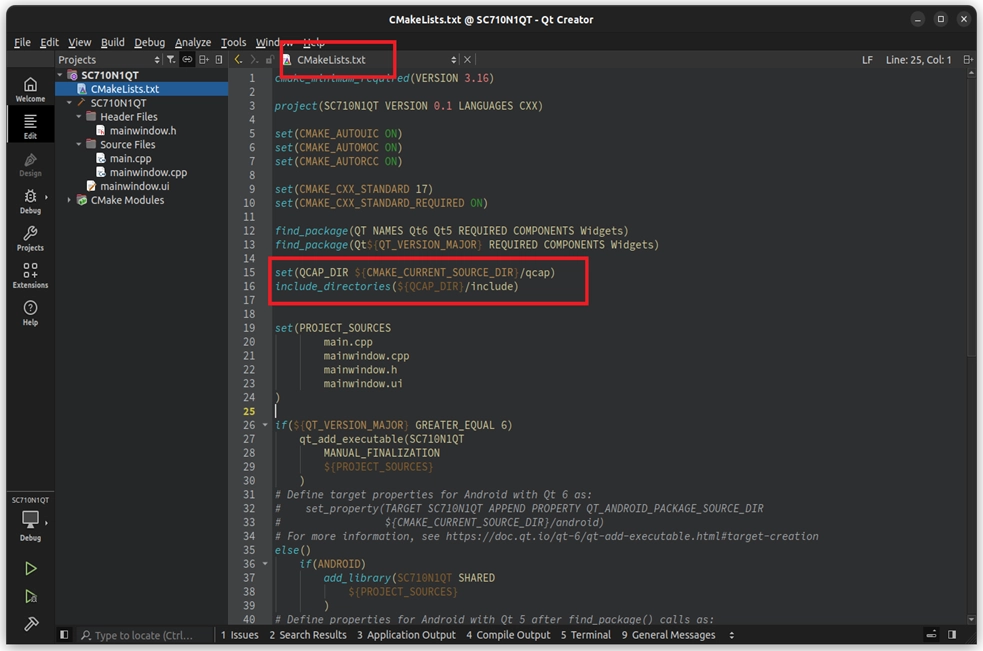Open the Projects mode with wrench icon

coord(30,239)
